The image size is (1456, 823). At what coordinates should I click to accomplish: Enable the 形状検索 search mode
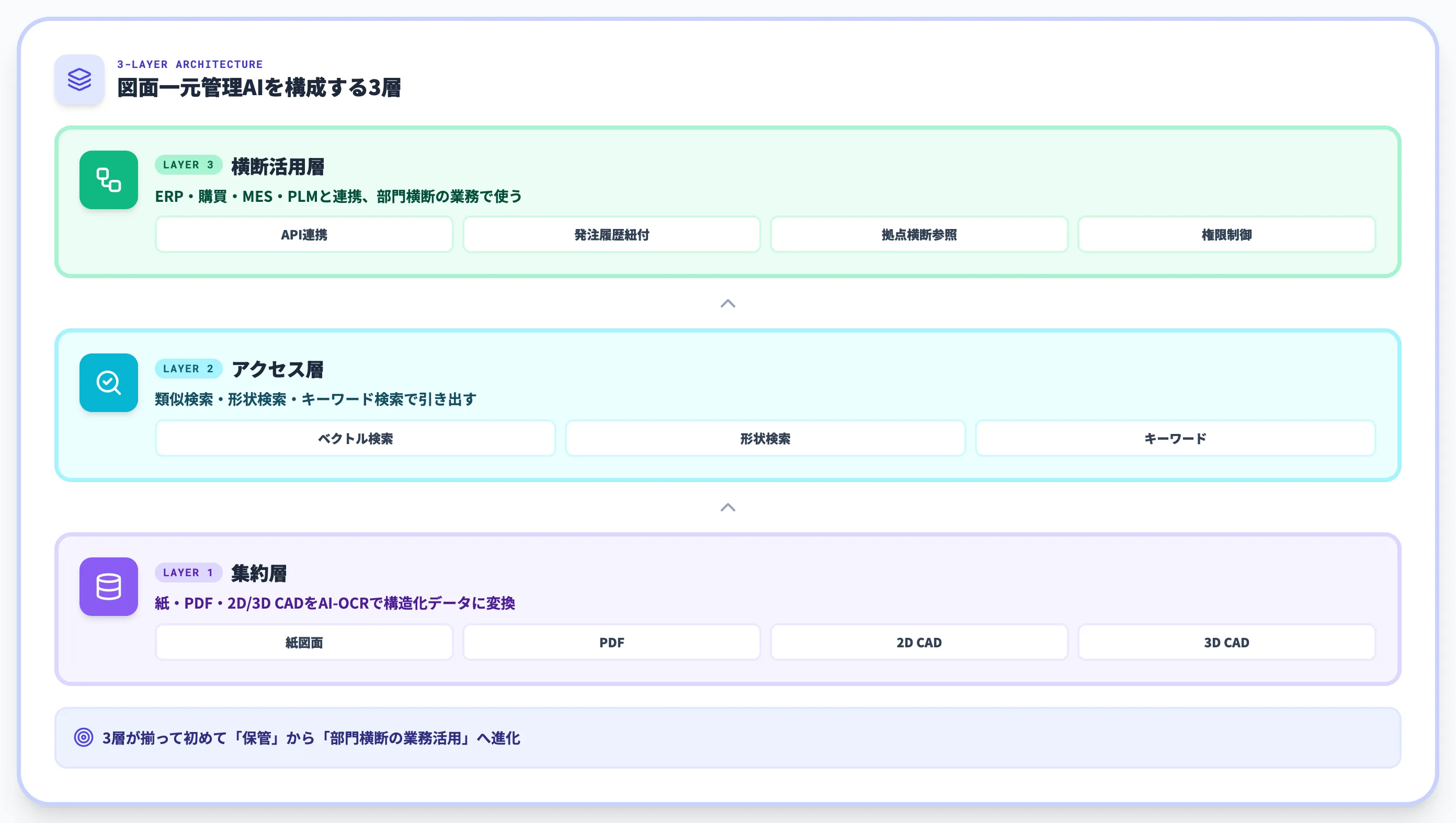[765, 438]
